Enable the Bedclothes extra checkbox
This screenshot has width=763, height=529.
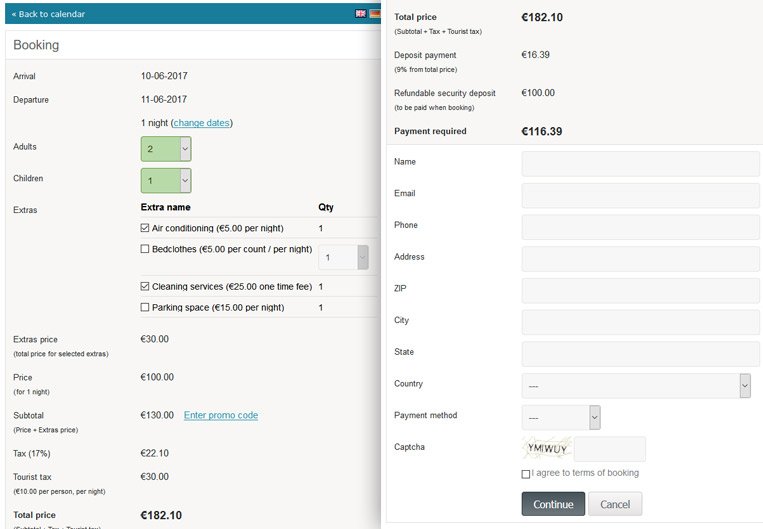[145, 249]
